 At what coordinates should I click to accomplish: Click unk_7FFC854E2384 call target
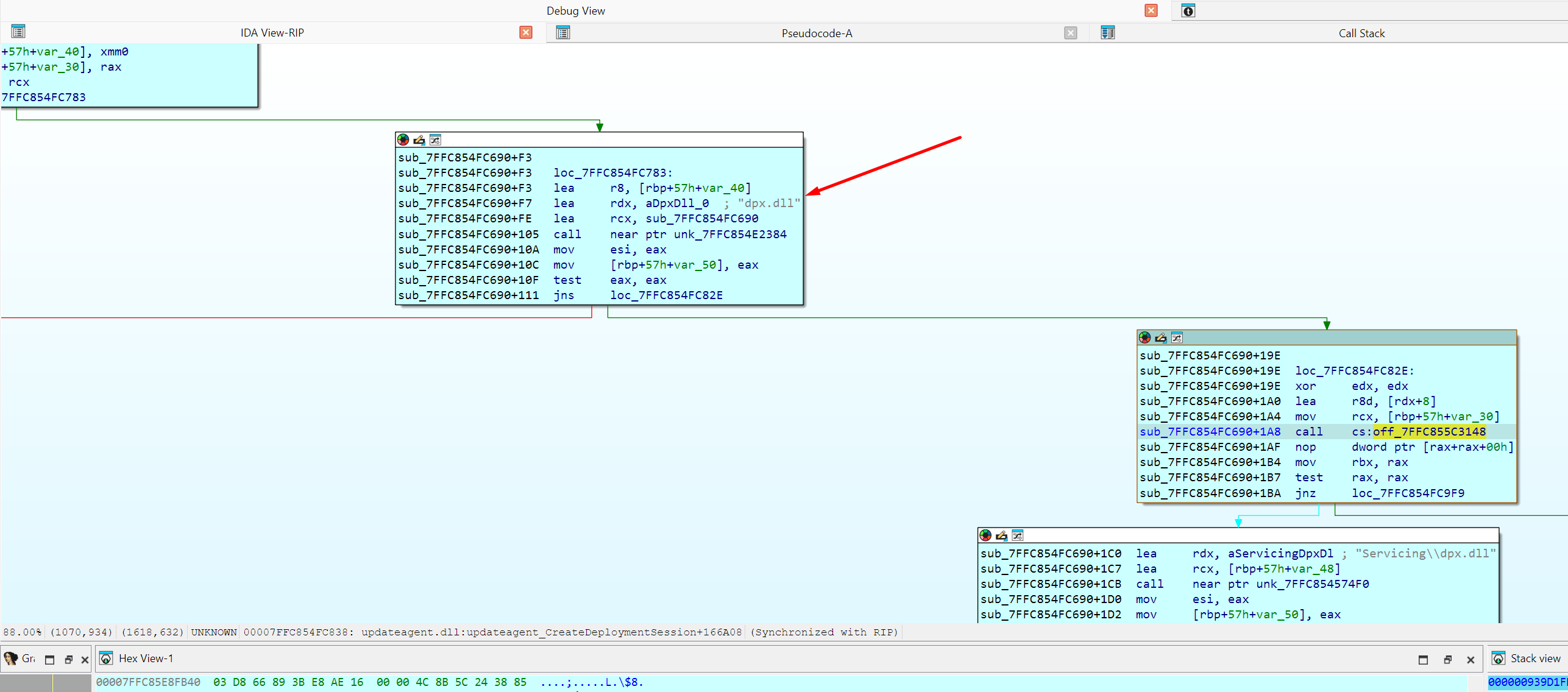coord(730,235)
